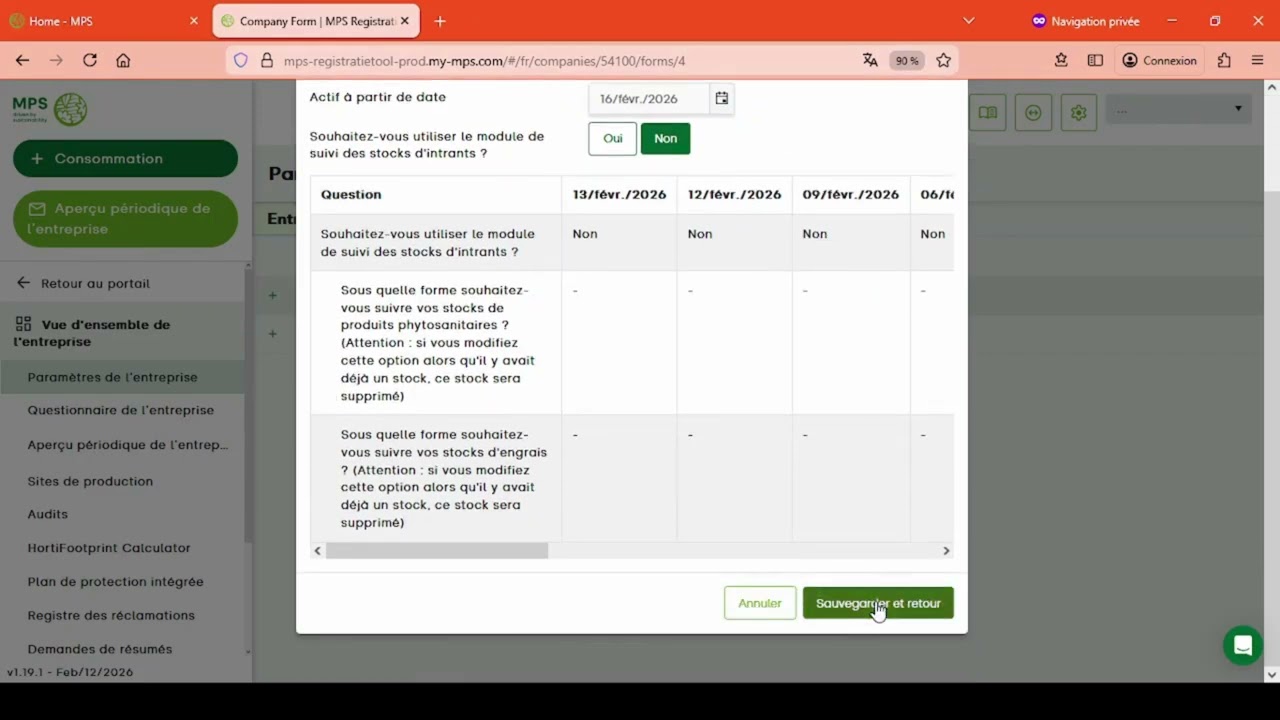The image size is (1280, 720).
Task: Open a new browser tab with plus
Action: tap(440, 21)
